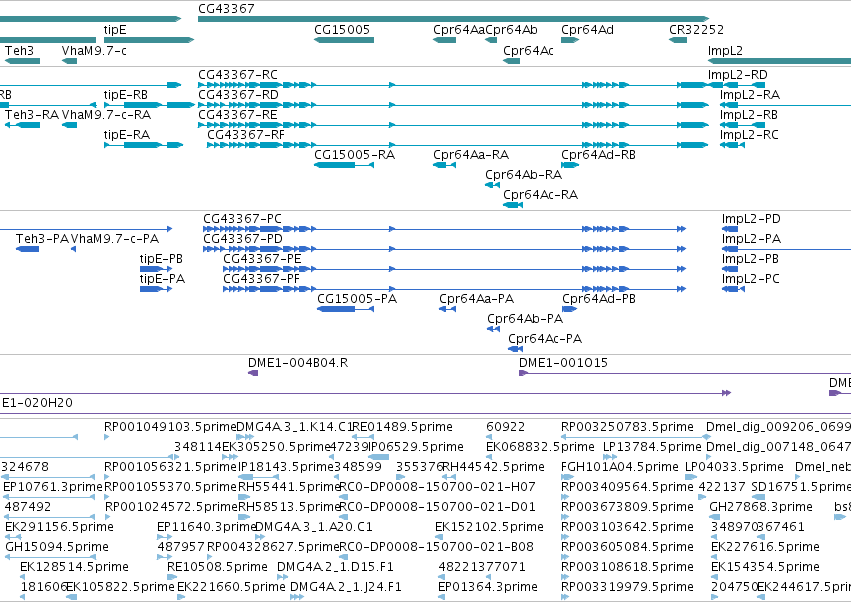The height and width of the screenshot is (602, 851).
Task: Select the CG15005 gene bar
Action: [x=344, y=40]
